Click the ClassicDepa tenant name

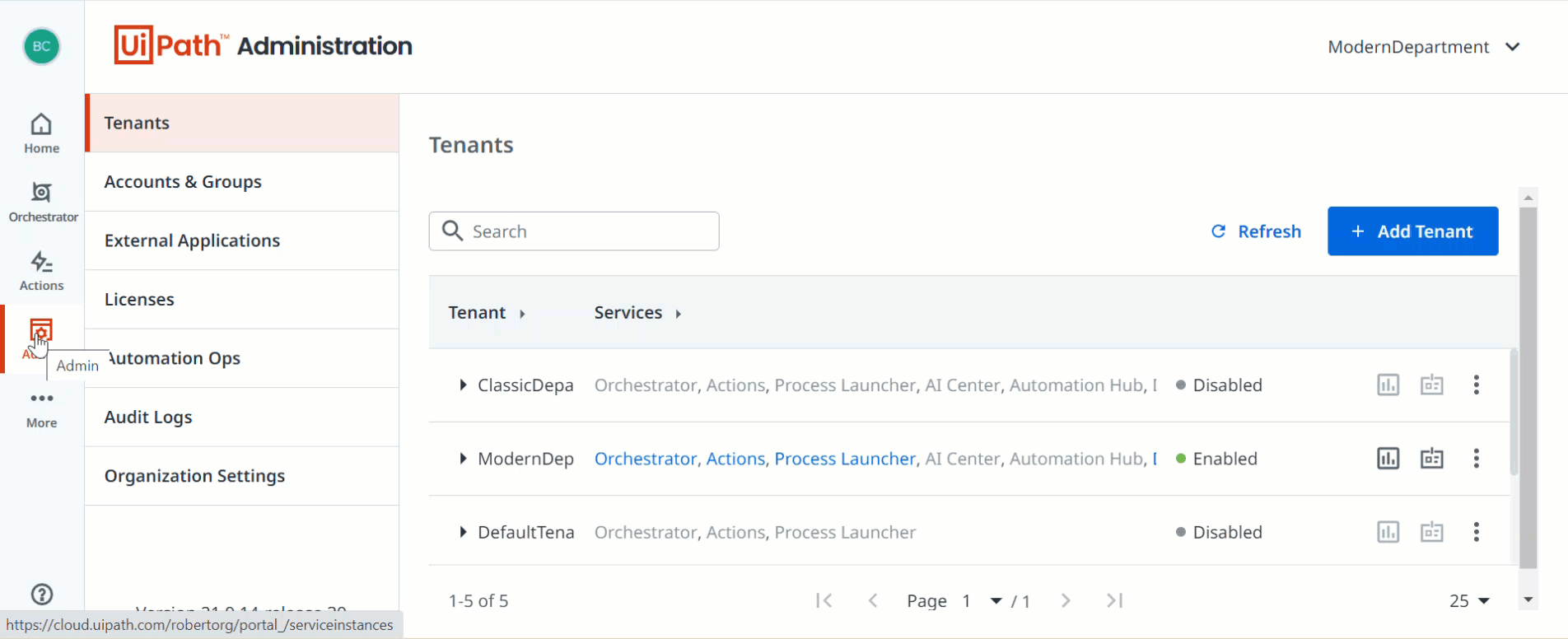point(525,385)
